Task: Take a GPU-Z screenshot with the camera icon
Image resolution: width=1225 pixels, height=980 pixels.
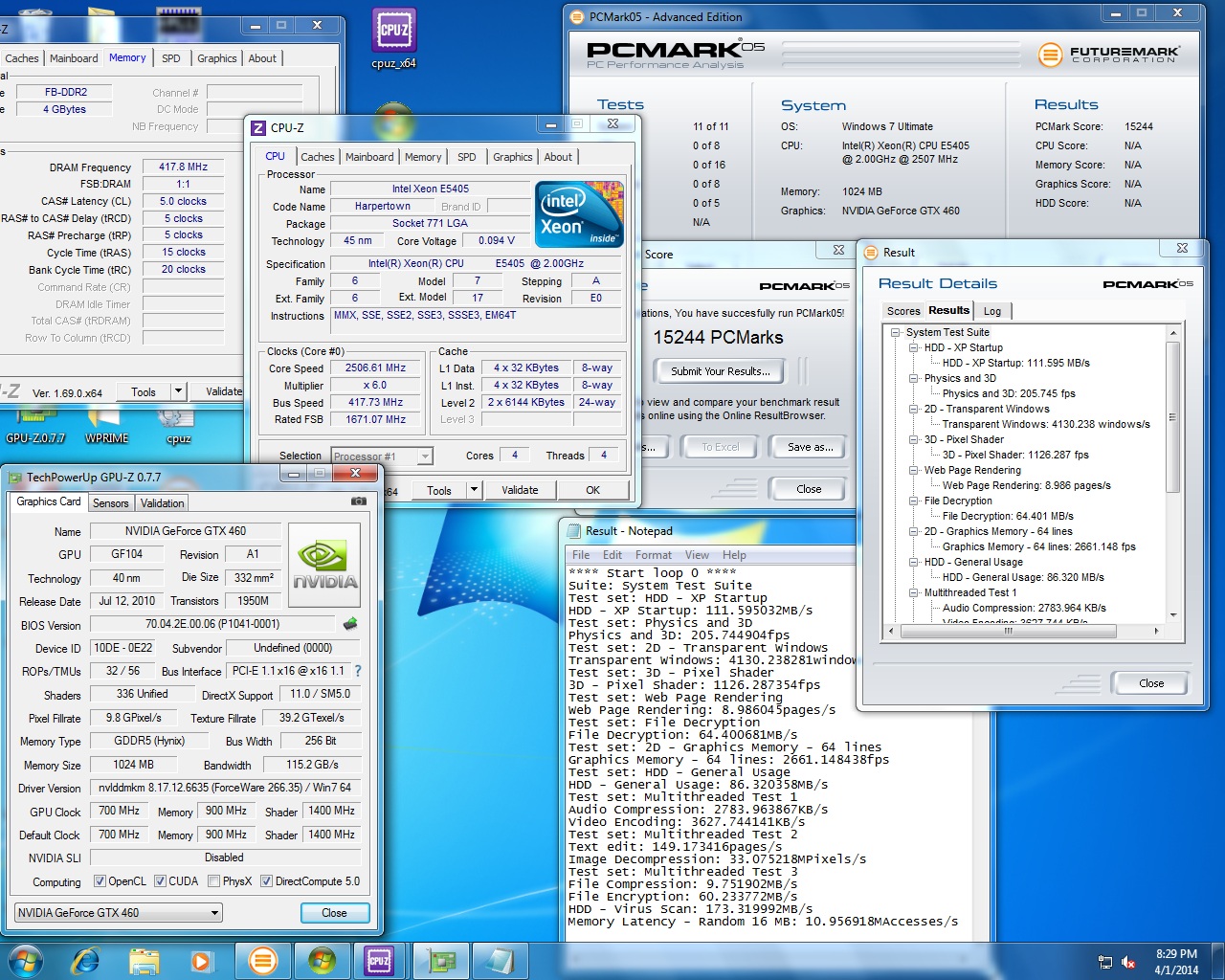Action: (x=359, y=501)
